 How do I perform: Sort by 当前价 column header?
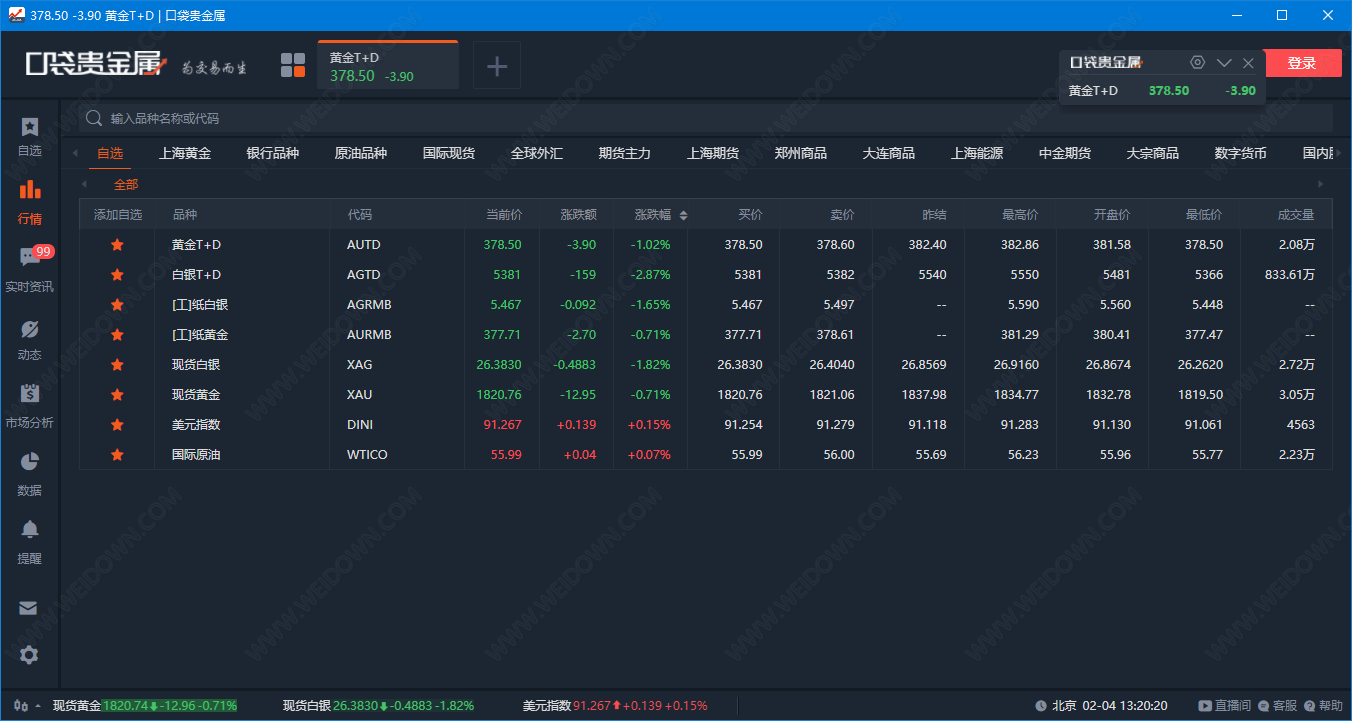[x=503, y=215]
